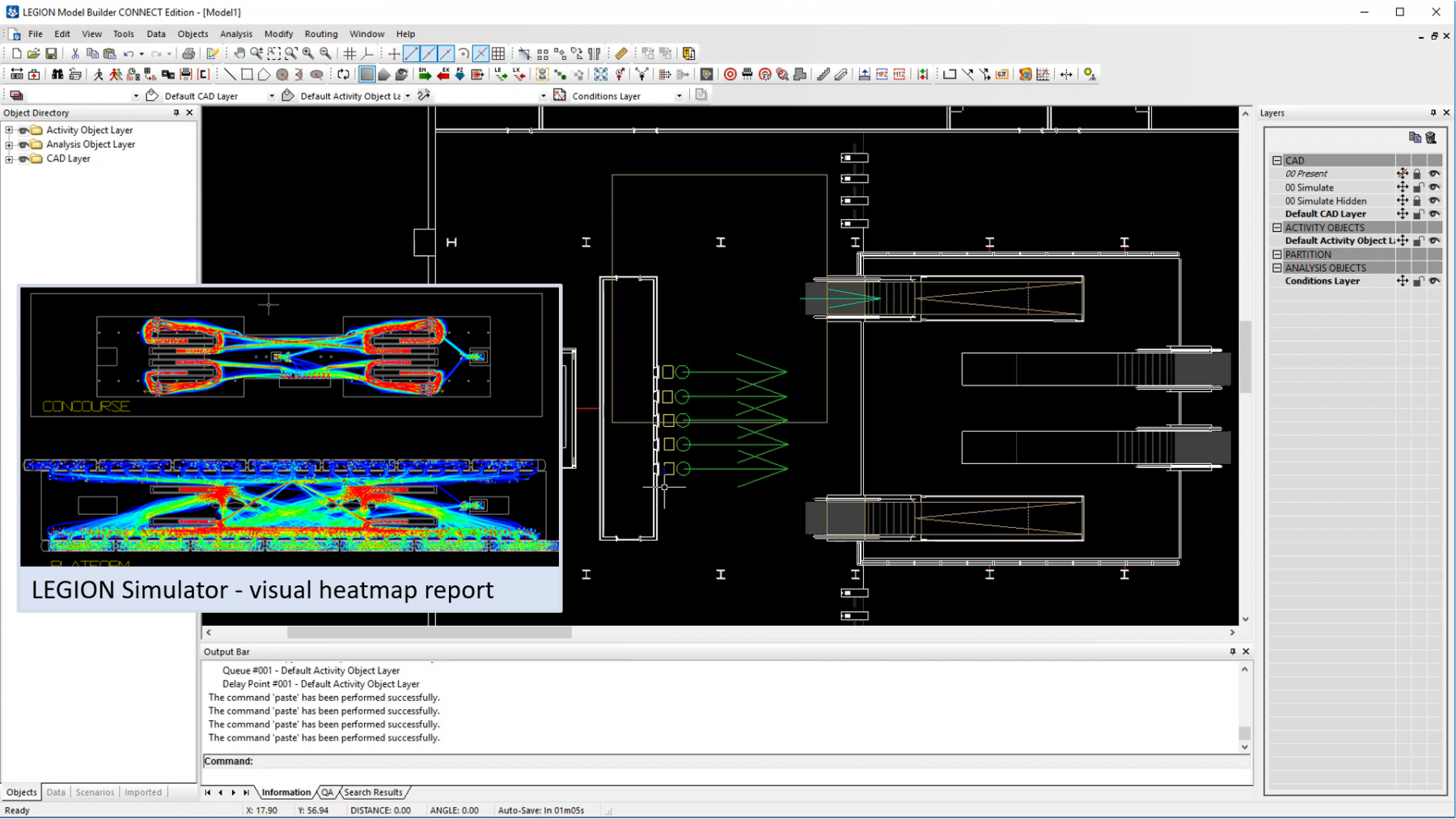The width and height of the screenshot is (1456, 819).
Task: Click the walking pedestrian entity icon
Action: pyautogui.click(x=99, y=74)
